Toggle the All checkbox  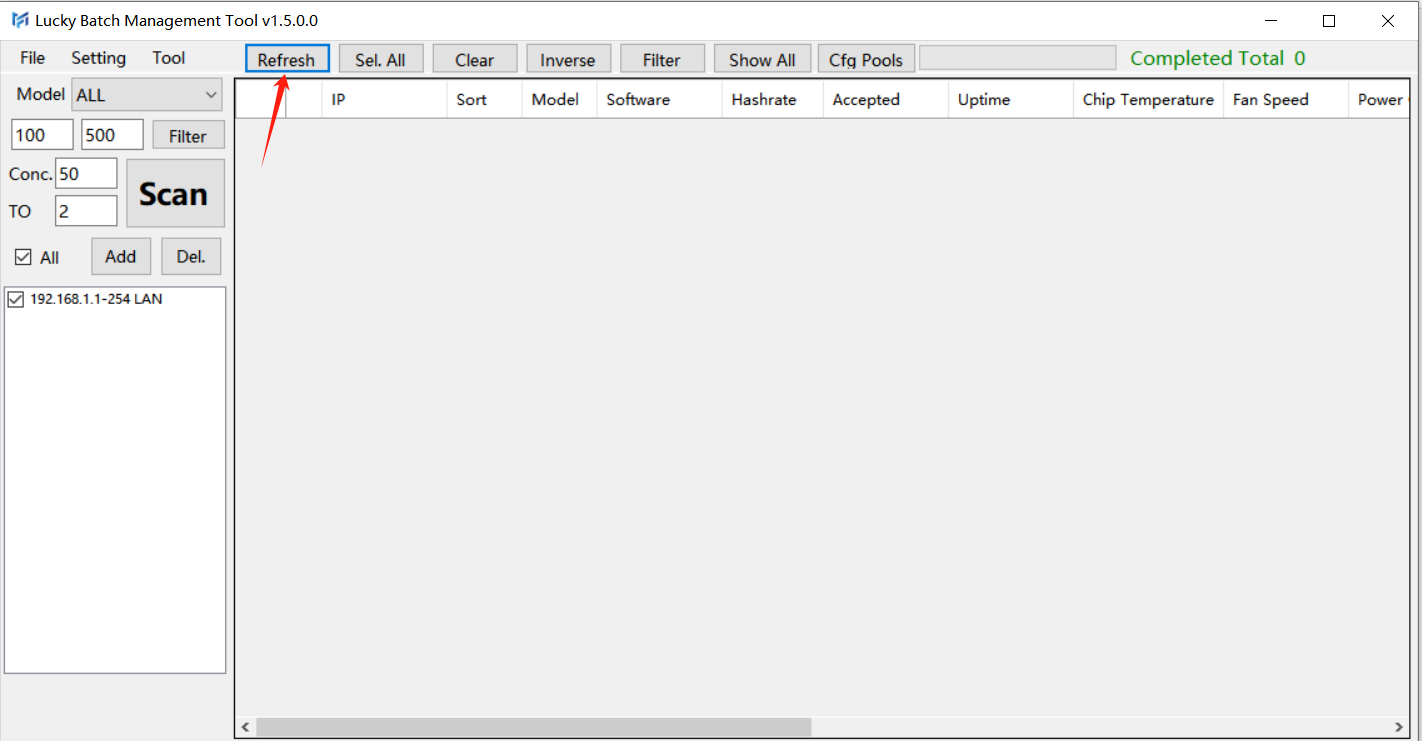coord(24,258)
